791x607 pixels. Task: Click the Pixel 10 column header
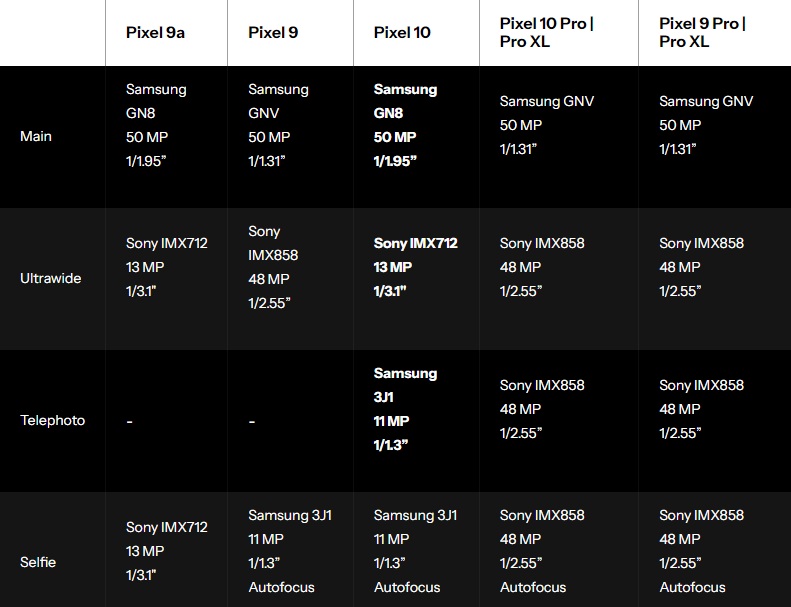tap(402, 32)
